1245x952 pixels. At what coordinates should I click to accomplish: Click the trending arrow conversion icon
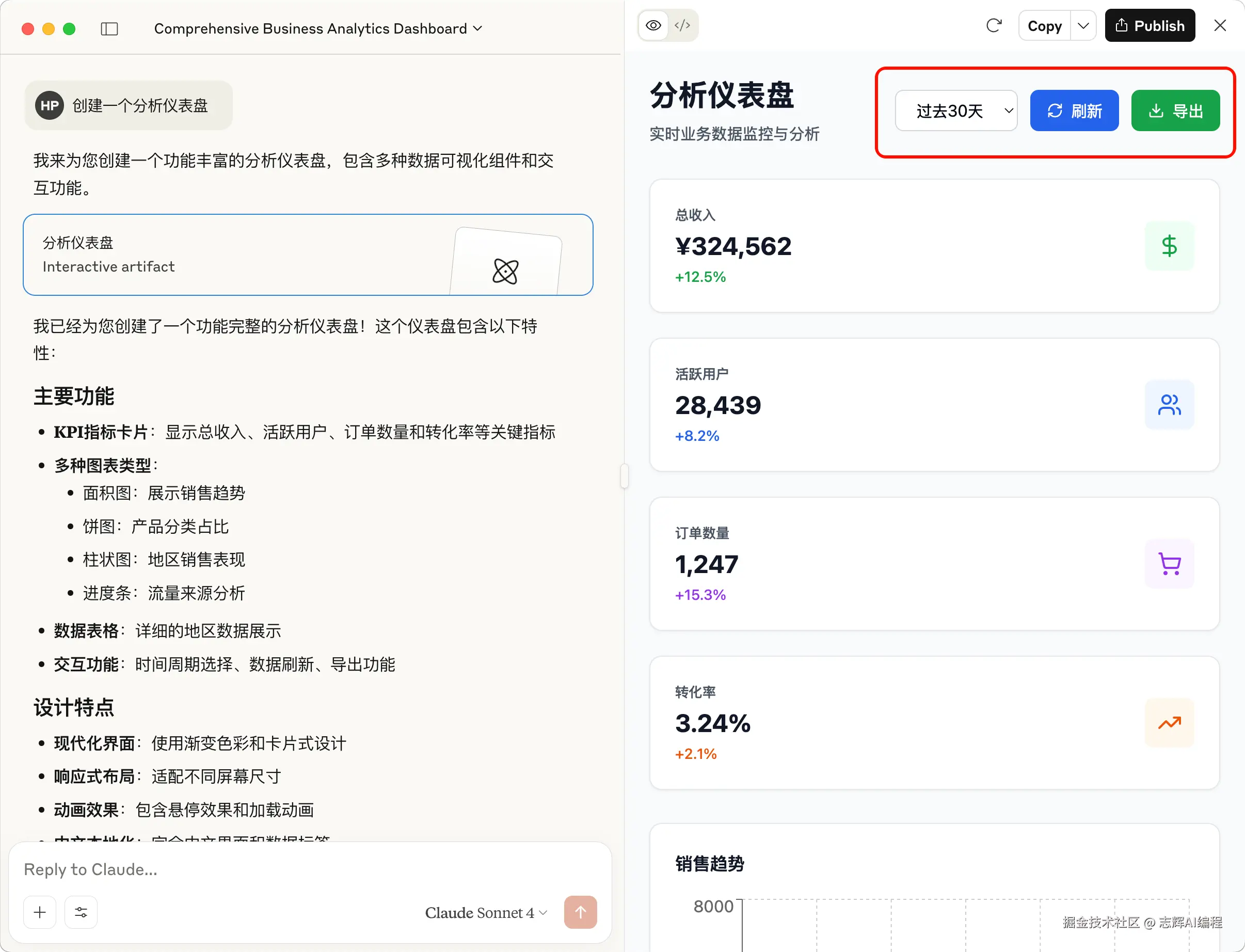pos(1169,722)
